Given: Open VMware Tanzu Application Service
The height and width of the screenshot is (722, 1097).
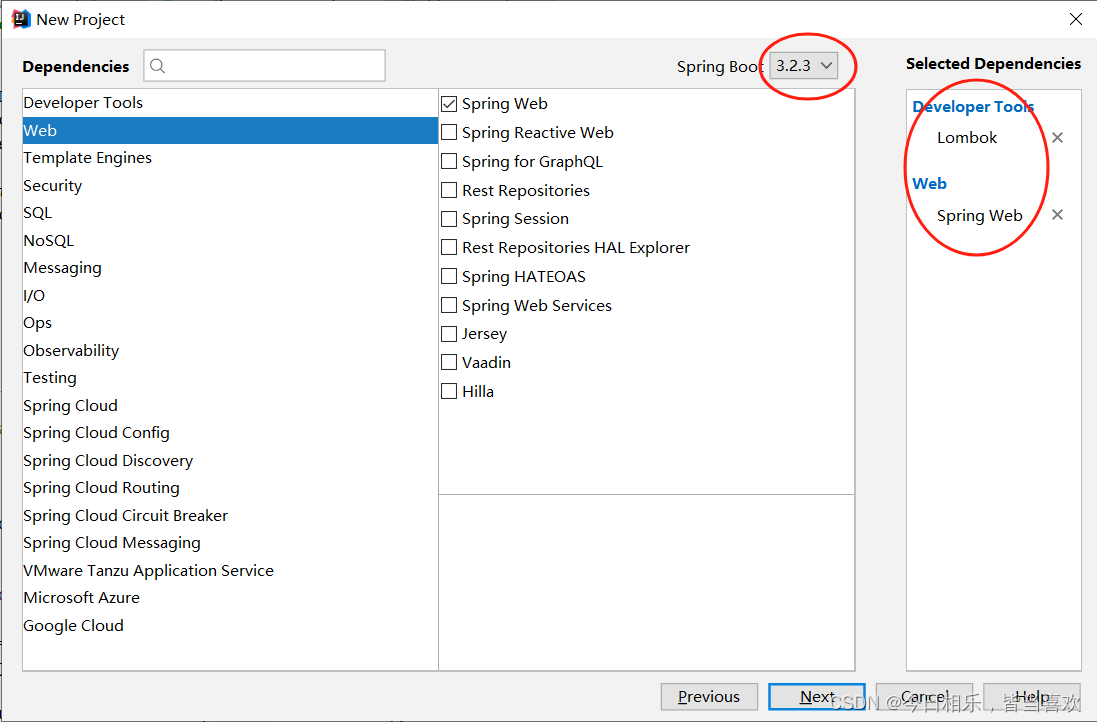Looking at the screenshot, I should click(230, 570).
